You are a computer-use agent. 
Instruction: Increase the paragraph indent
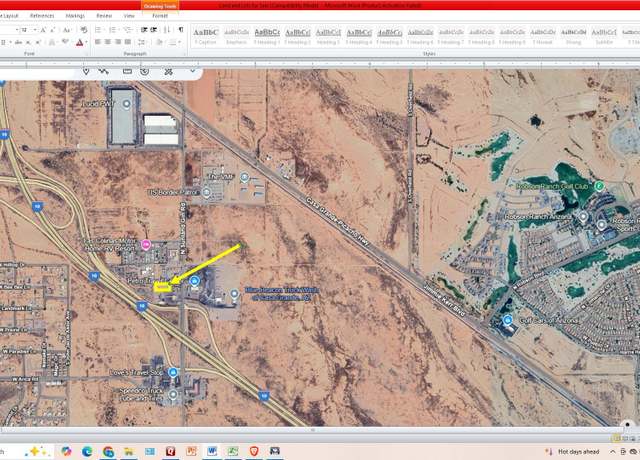coord(154,30)
